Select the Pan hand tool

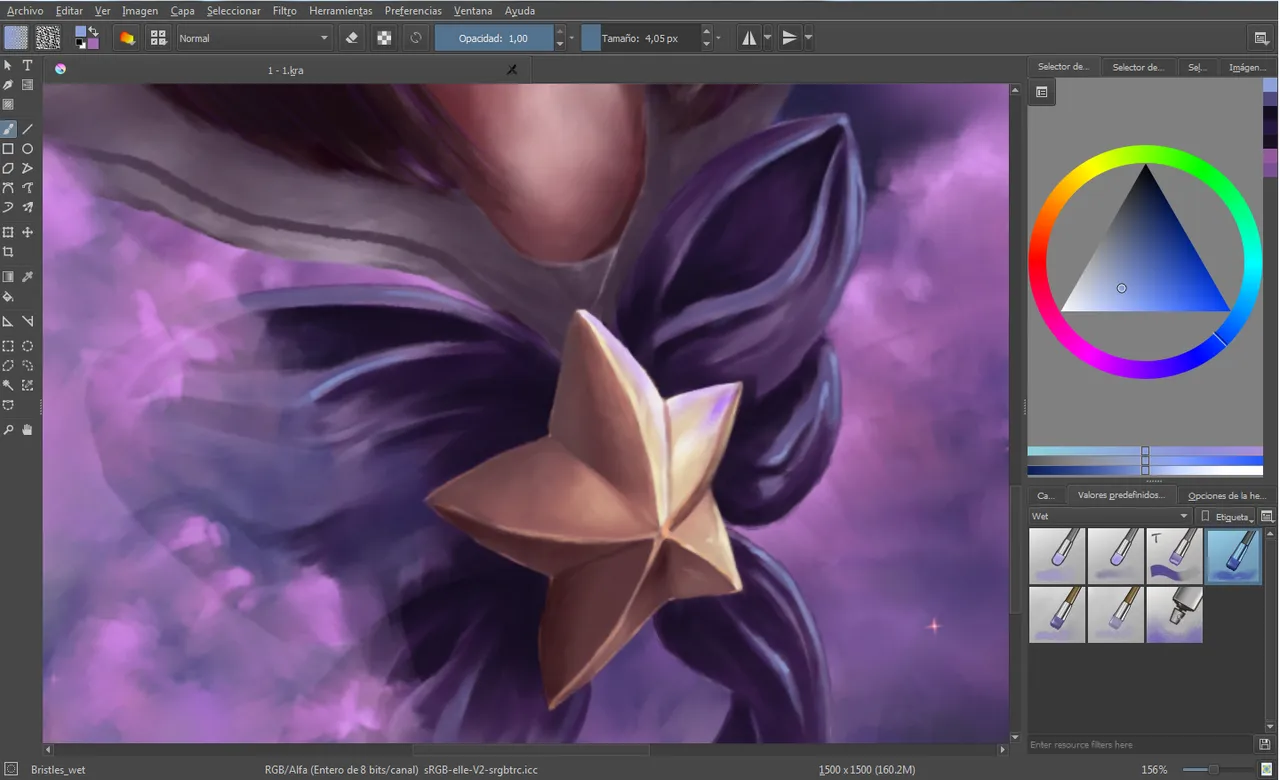tap(28, 429)
